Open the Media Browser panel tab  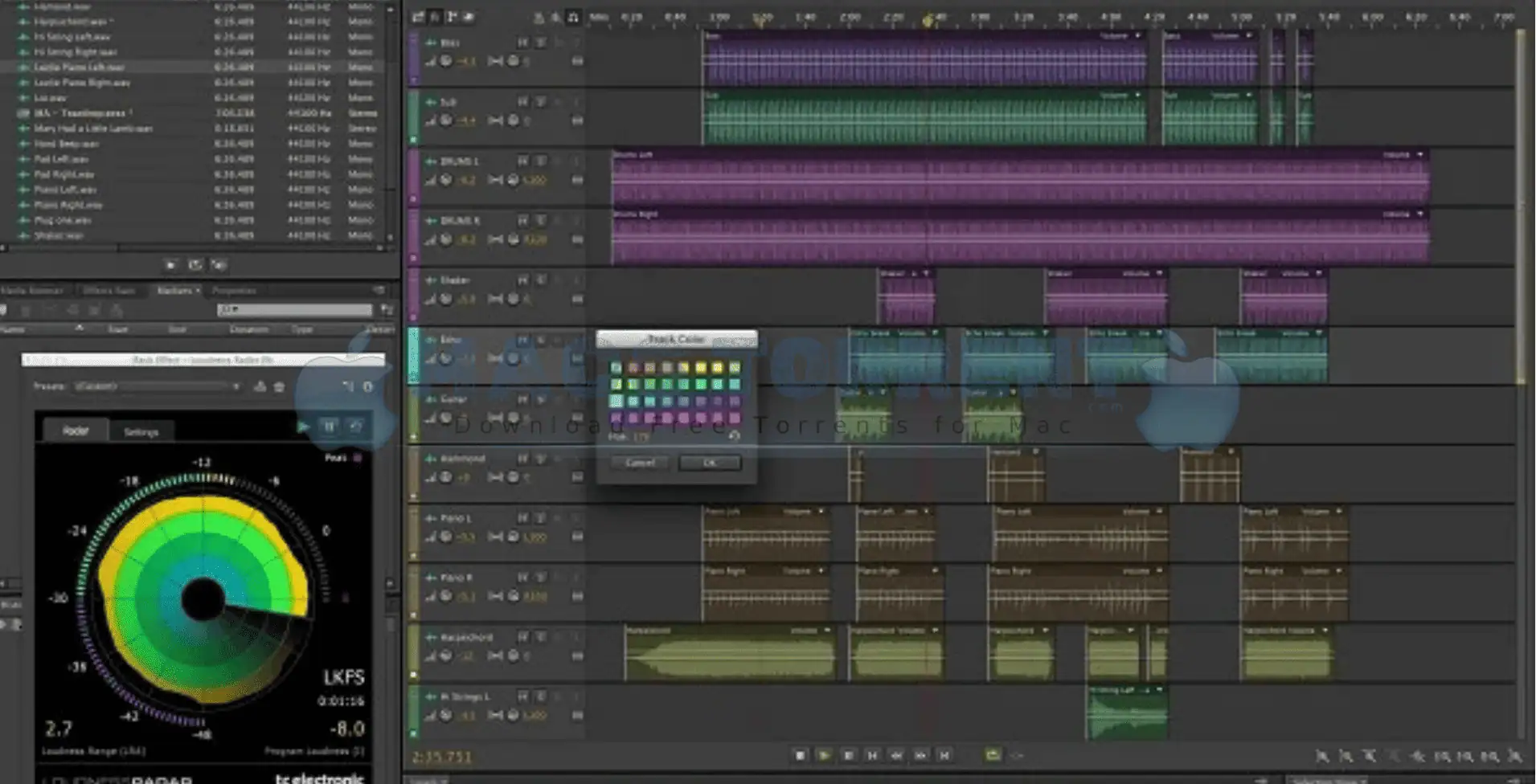(x=32, y=291)
